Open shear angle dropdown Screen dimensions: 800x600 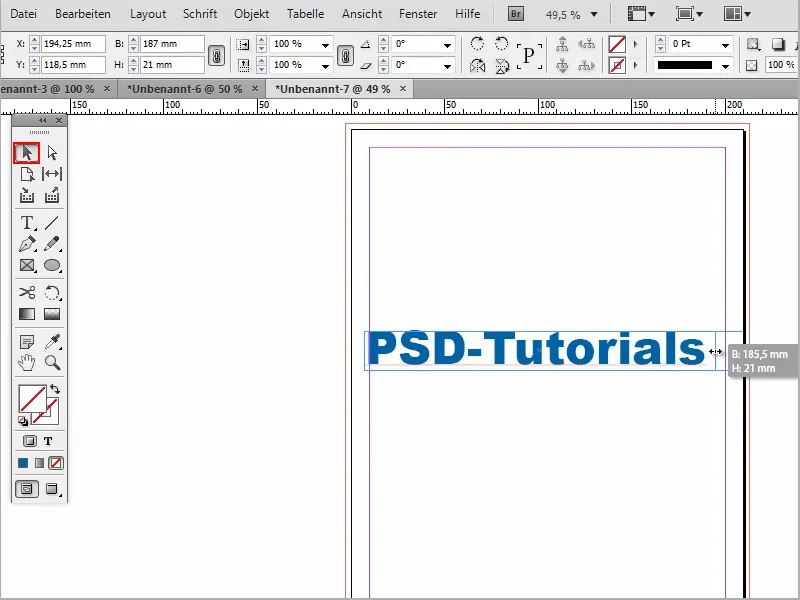click(x=447, y=66)
